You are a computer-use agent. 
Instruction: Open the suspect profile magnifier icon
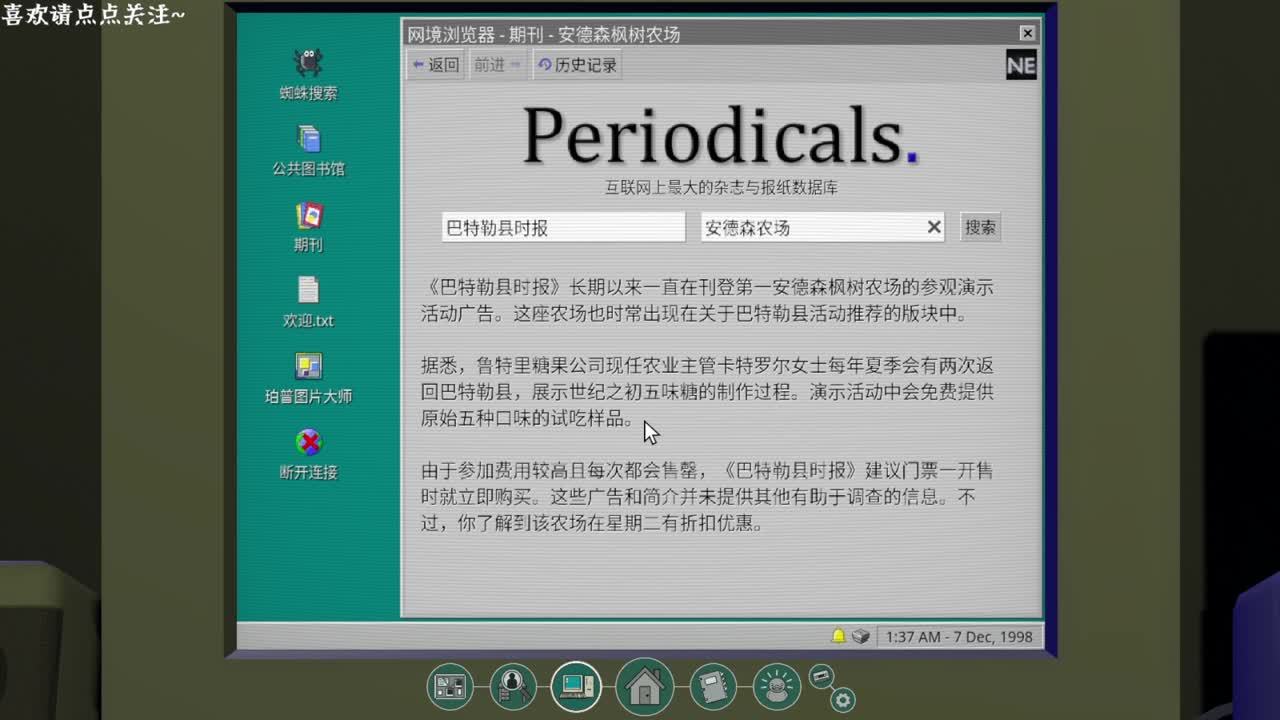[513, 686]
